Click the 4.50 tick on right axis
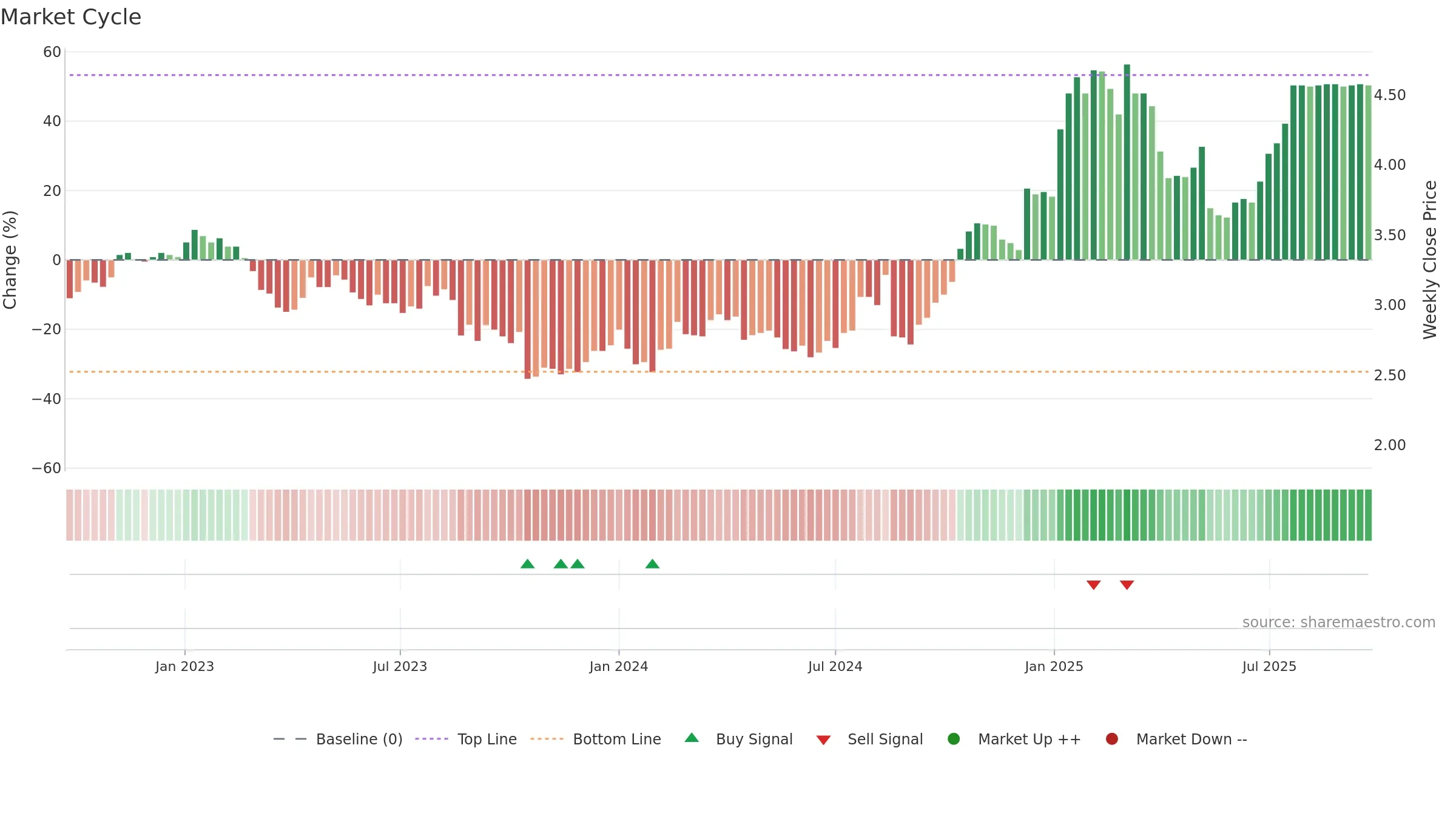This screenshot has width=1456, height=819. [1390, 95]
